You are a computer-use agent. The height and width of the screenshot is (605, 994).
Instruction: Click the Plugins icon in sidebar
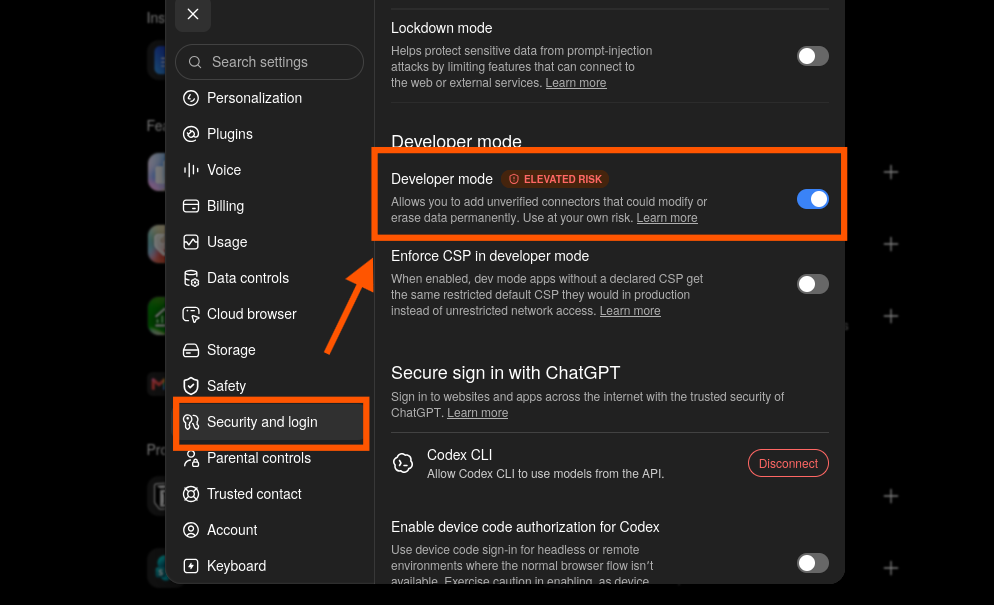point(191,134)
